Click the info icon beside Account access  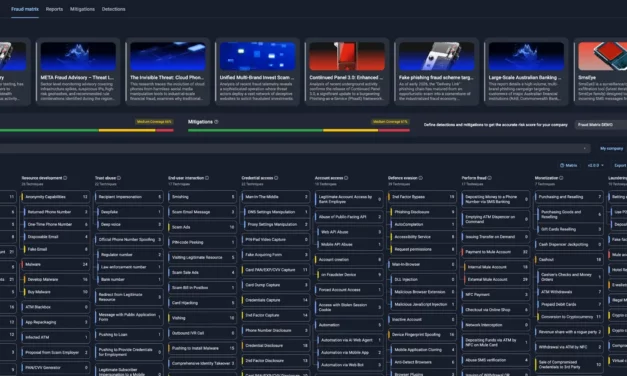pos(346,178)
